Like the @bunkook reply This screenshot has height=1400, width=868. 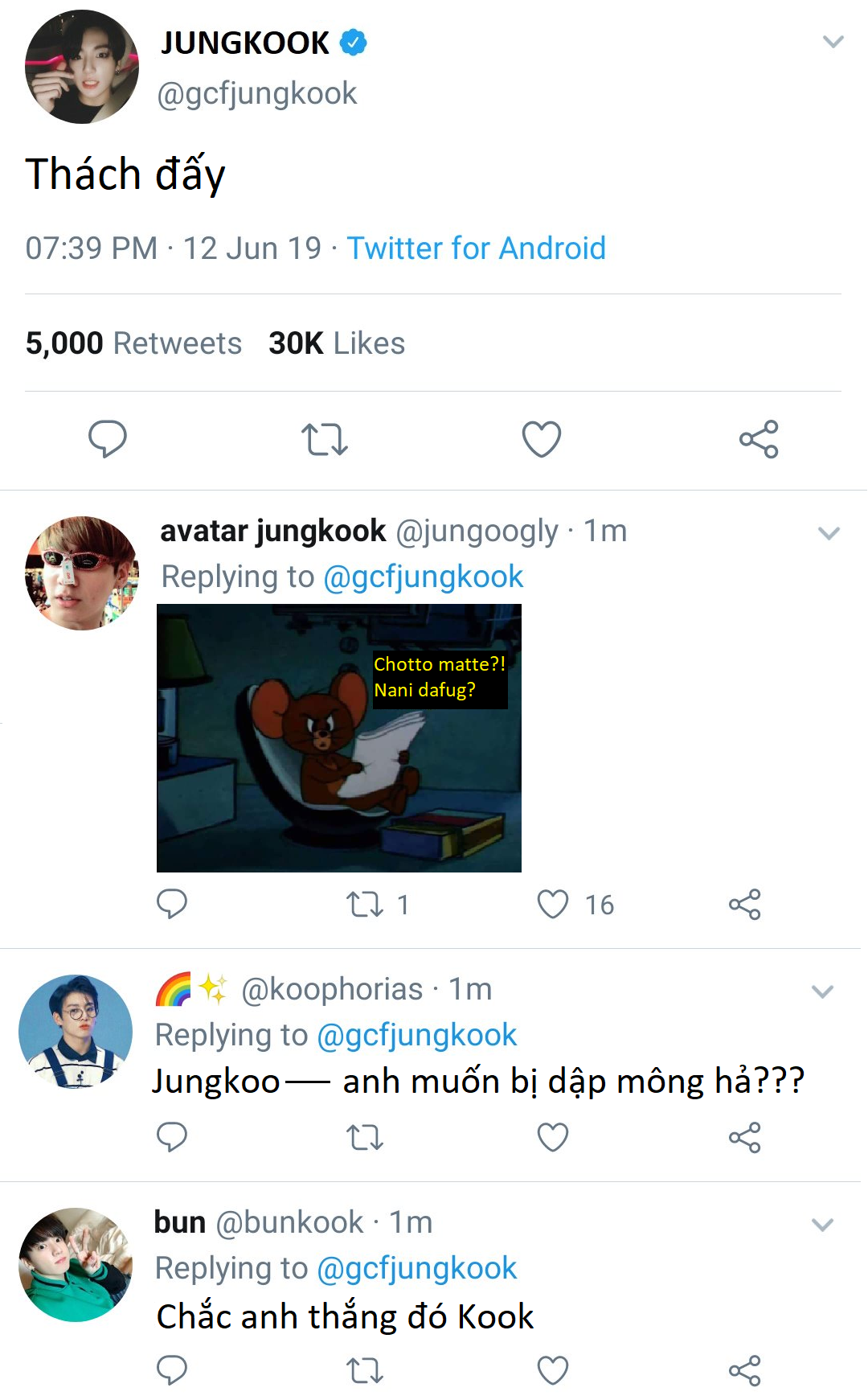(x=553, y=1370)
